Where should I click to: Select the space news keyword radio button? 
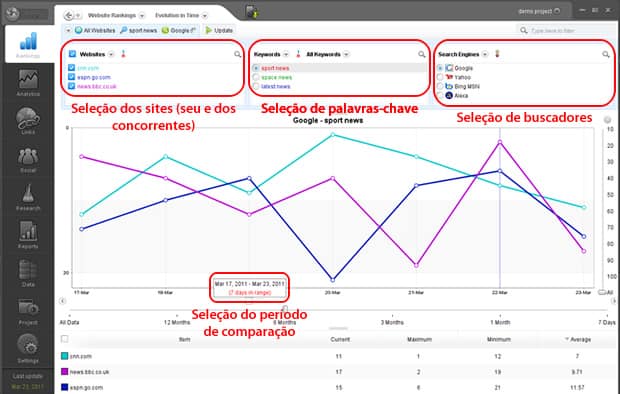click(256, 78)
